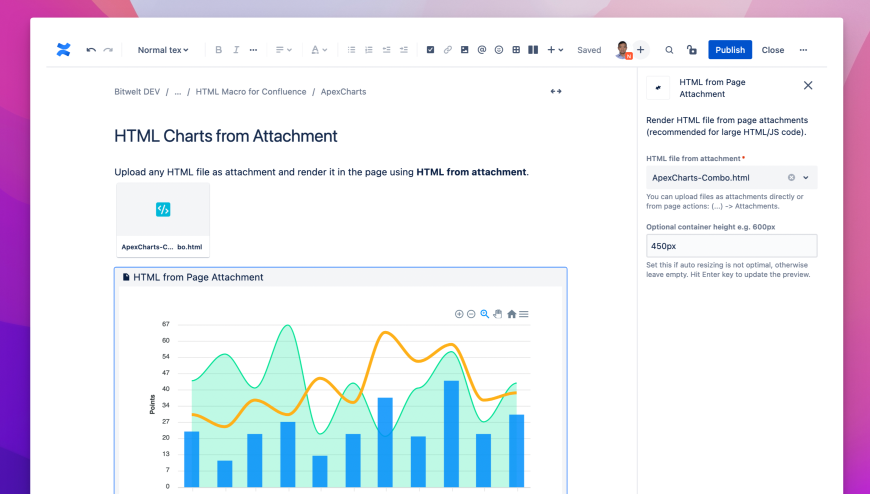Close the editor
The width and height of the screenshot is (870, 494).
pos(772,50)
